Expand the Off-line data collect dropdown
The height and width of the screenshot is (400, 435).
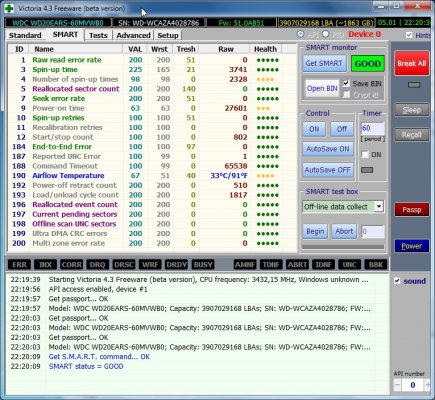click(x=379, y=206)
